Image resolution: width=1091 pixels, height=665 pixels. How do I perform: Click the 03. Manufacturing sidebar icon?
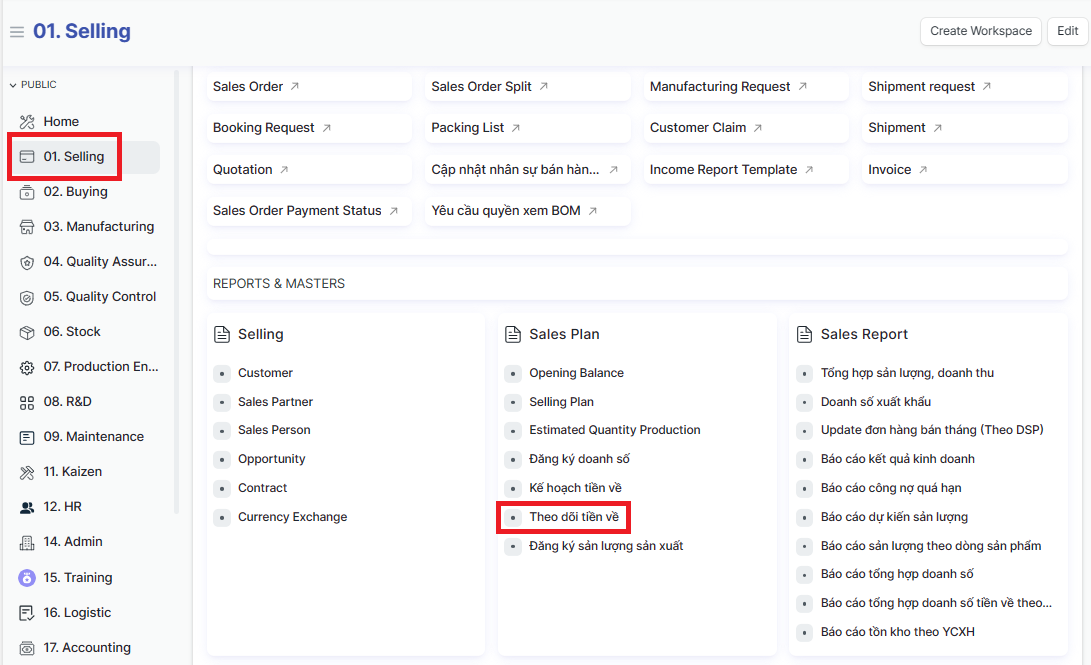point(27,227)
